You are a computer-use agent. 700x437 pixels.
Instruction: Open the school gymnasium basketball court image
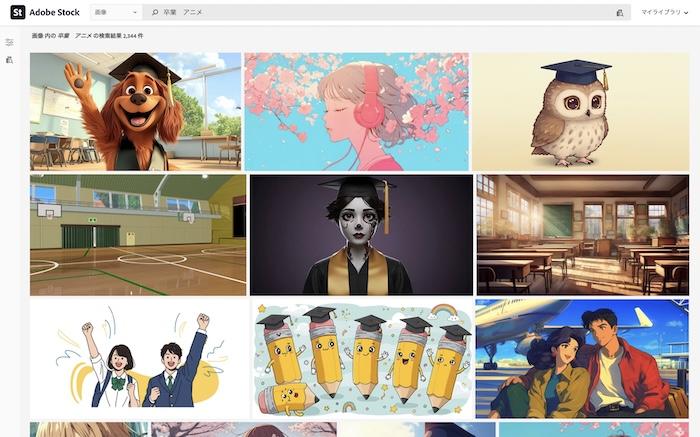click(138, 235)
